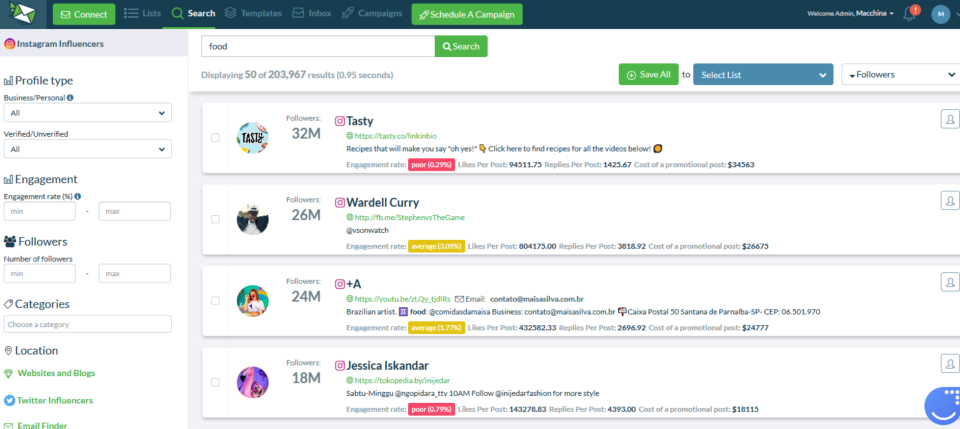Go to the Lists tab
960x429 pixels.
(143, 13)
